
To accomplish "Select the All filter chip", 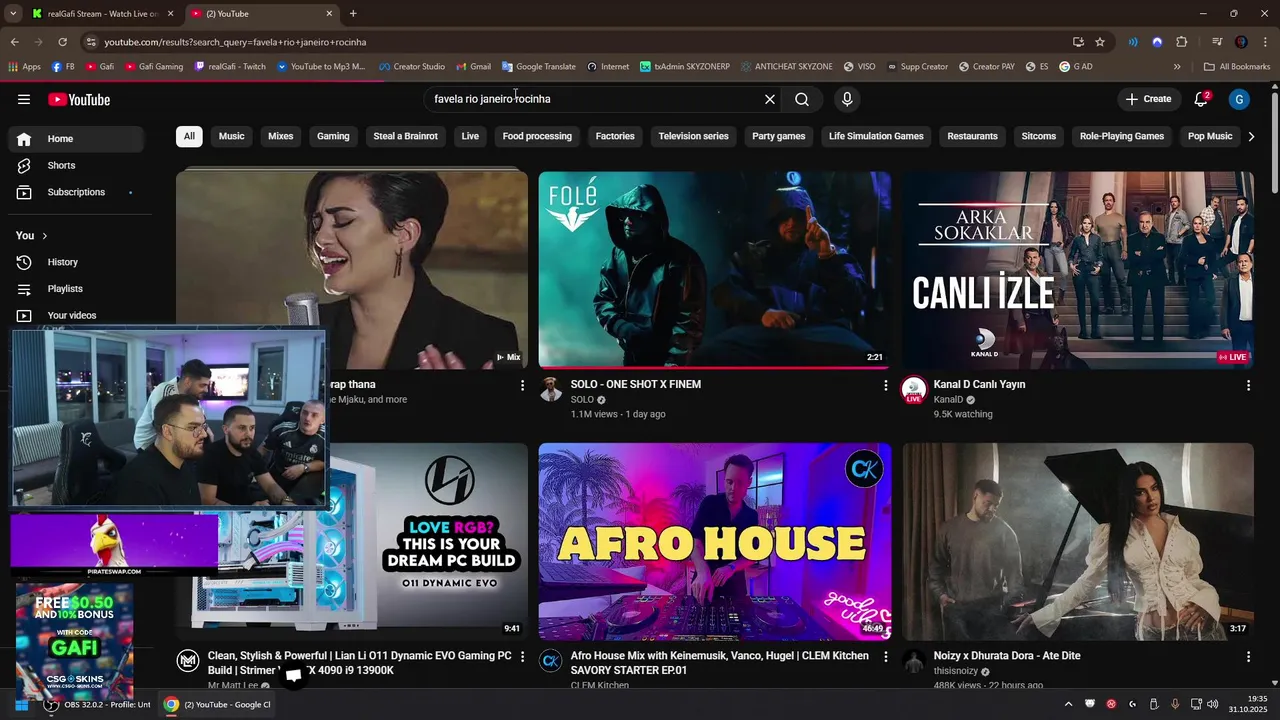I will (x=189, y=136).
